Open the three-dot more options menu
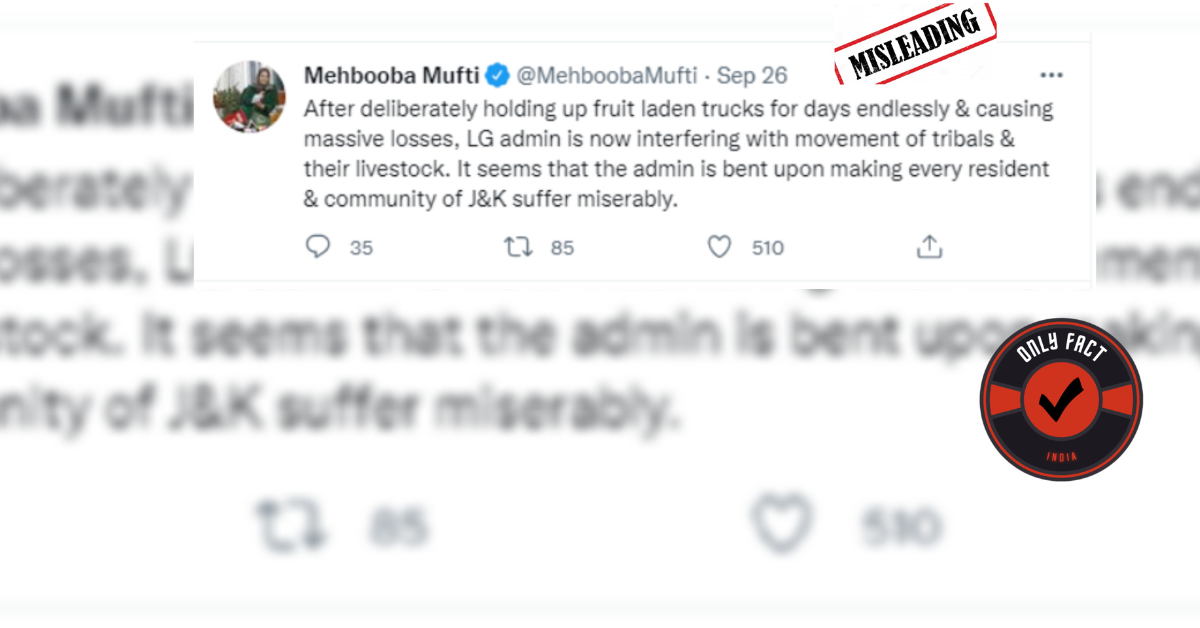The height and width of the screenshot is (628, 1200). (x=1051, y=76)
